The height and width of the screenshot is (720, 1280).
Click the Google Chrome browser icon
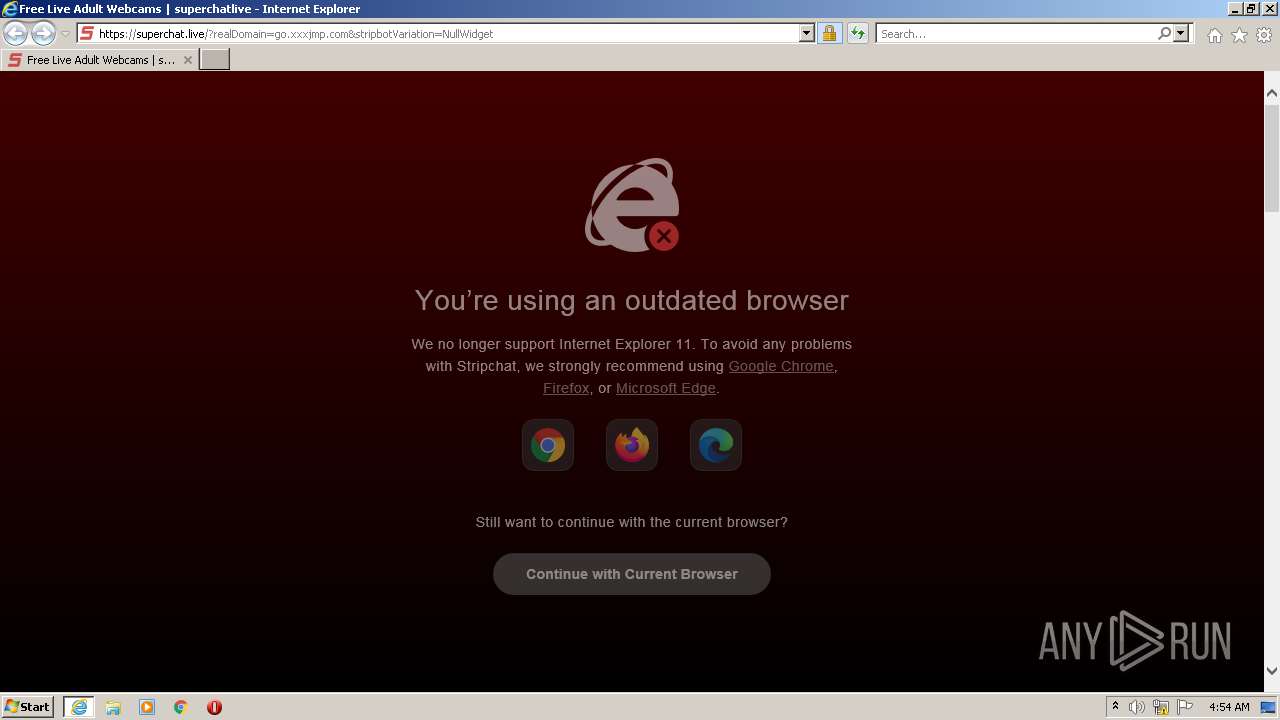548,445
